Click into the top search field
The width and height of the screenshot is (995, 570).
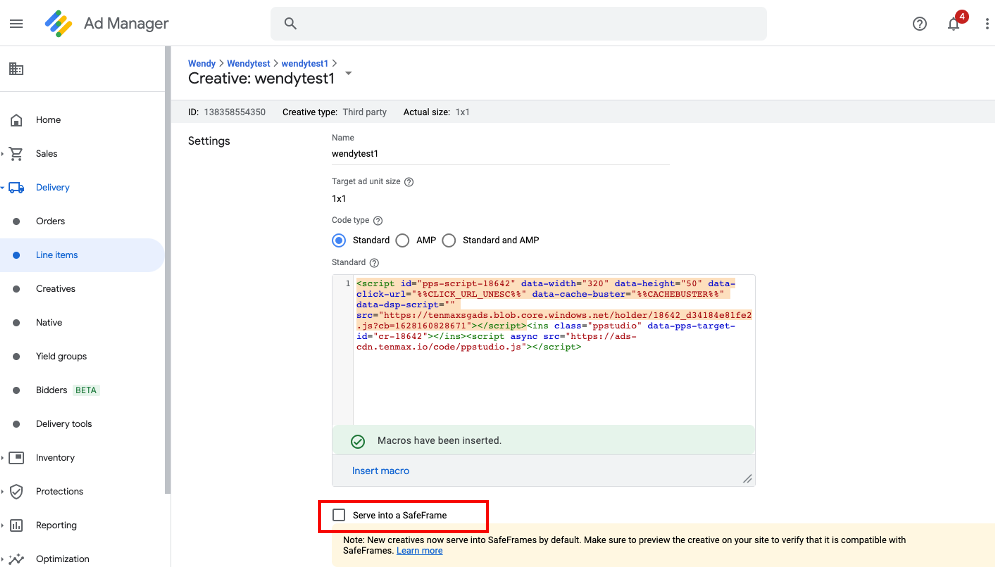(518, 23)
